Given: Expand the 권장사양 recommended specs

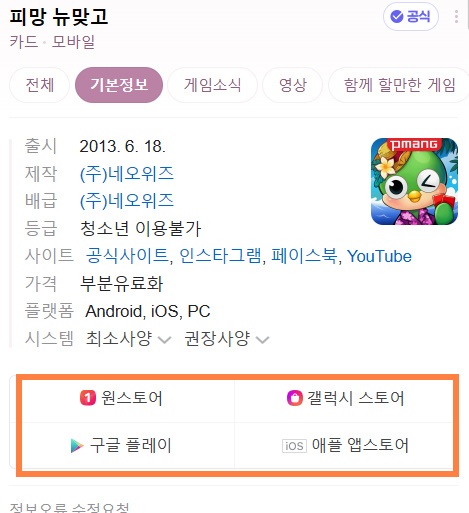Looking at the screenshot, I should click(227, 339).
